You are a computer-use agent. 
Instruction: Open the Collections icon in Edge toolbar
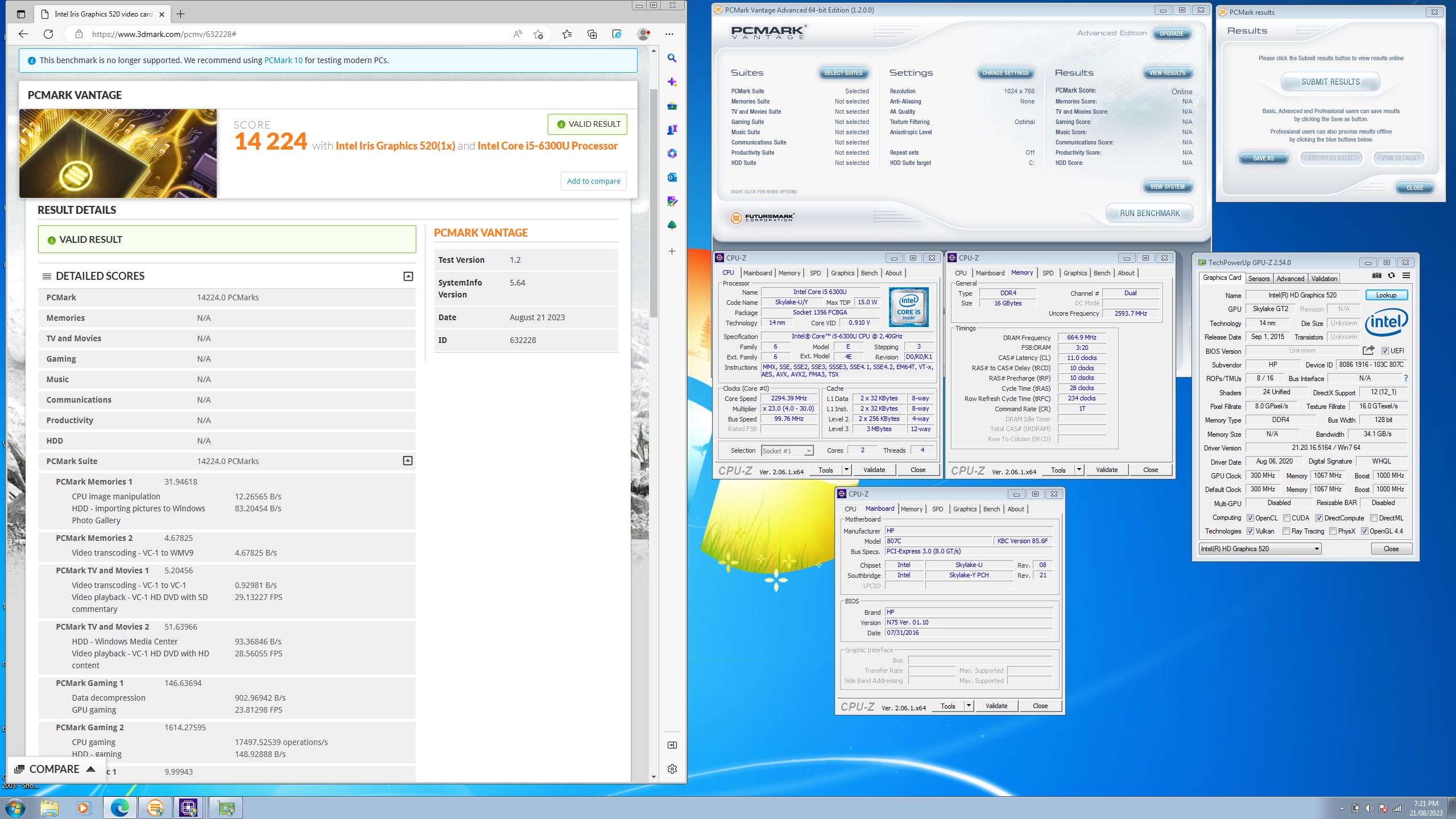pos(592,34)
